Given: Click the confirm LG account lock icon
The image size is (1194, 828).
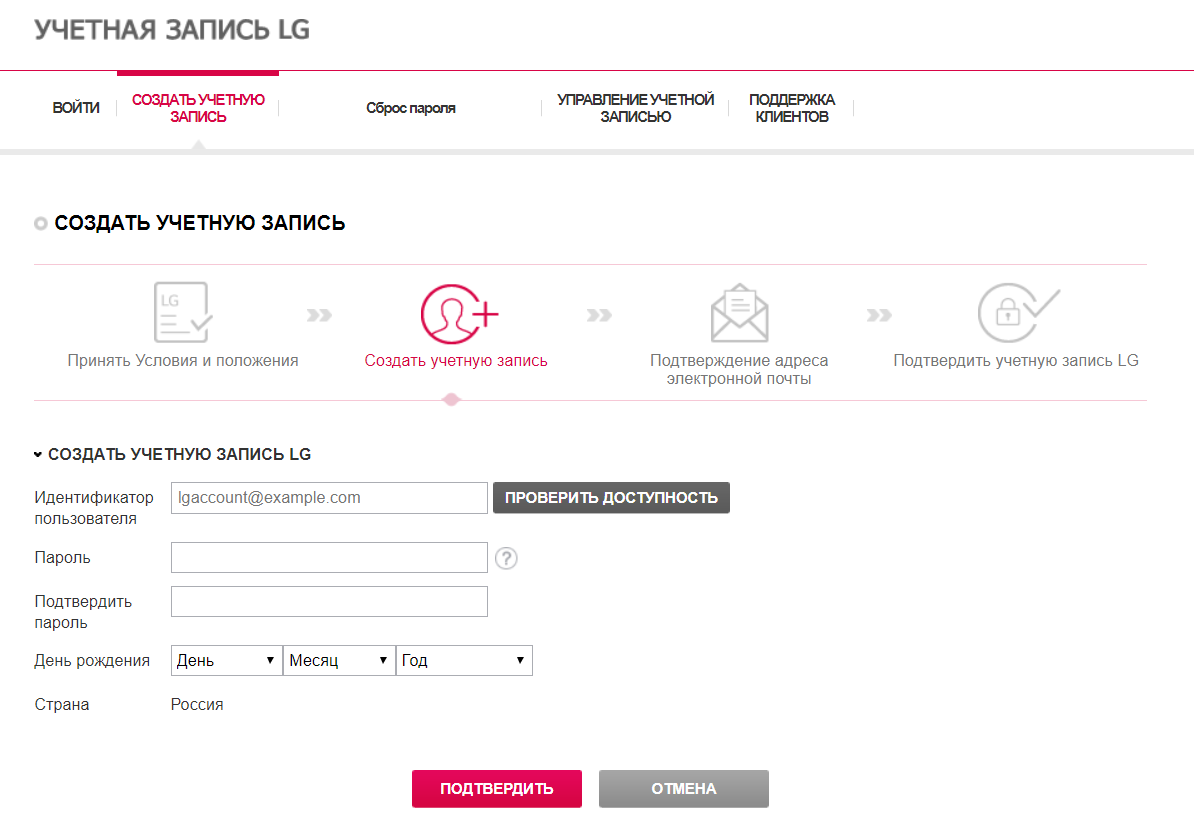Looking at the screenshot, I should (x=1016, y=313).
